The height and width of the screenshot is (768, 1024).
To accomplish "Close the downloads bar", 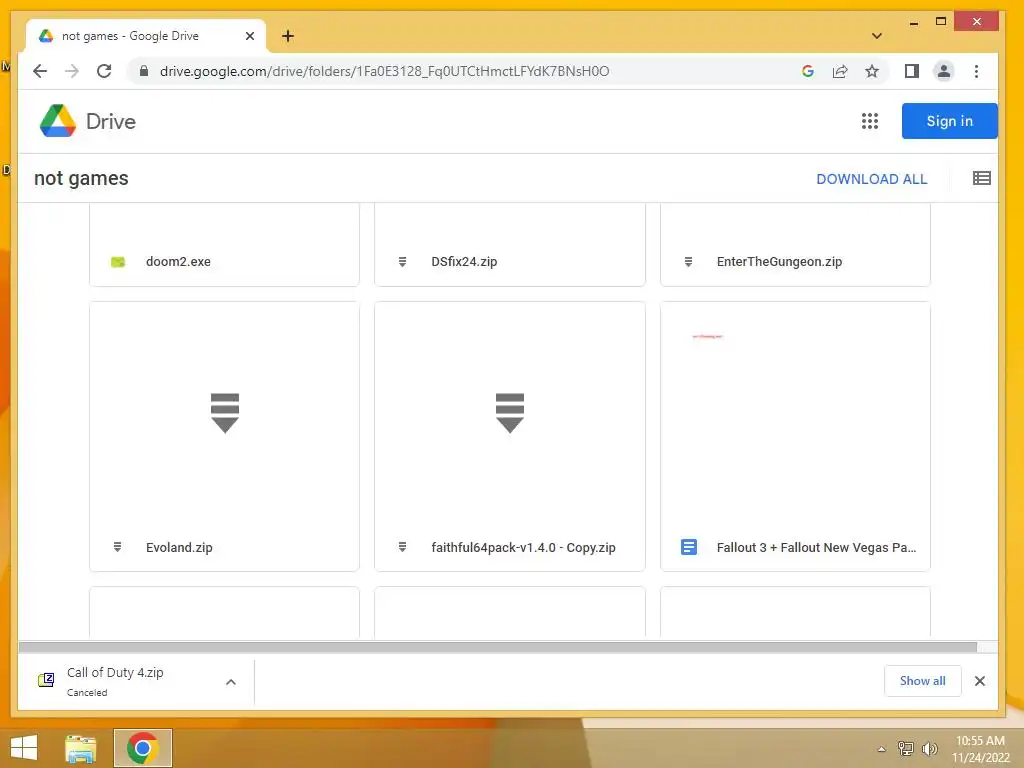I will tap(980, 681).
